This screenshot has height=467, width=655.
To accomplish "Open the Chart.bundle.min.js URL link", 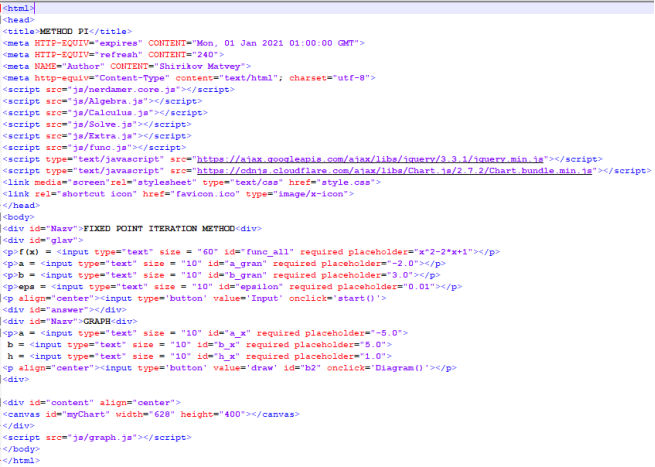I will 394,171.
